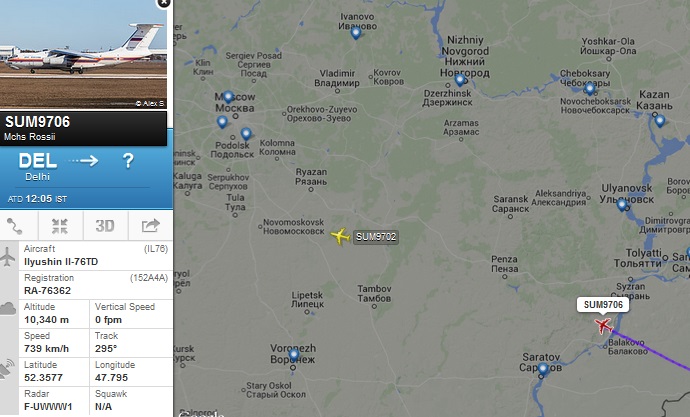Click the Cheboksary airport pin
The height and width of the screenshot is (417, 690).
tap(590, 88)
